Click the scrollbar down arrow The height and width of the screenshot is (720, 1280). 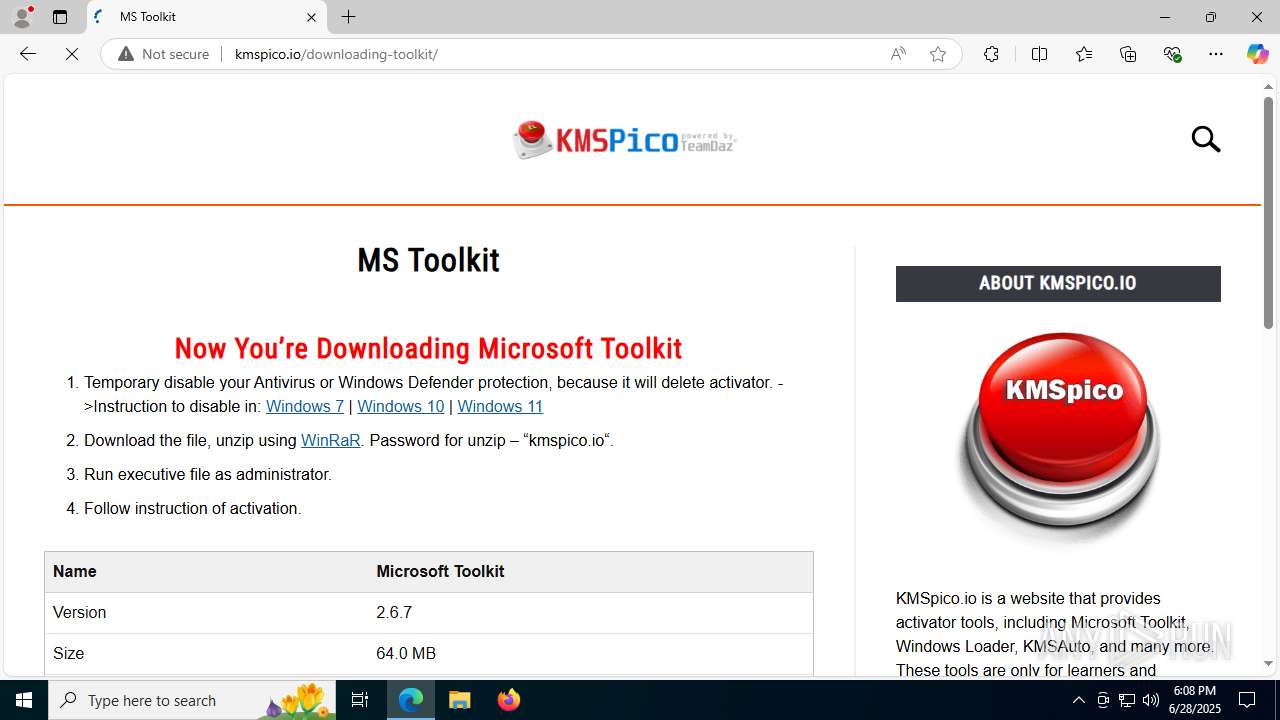pos(1268,663)
